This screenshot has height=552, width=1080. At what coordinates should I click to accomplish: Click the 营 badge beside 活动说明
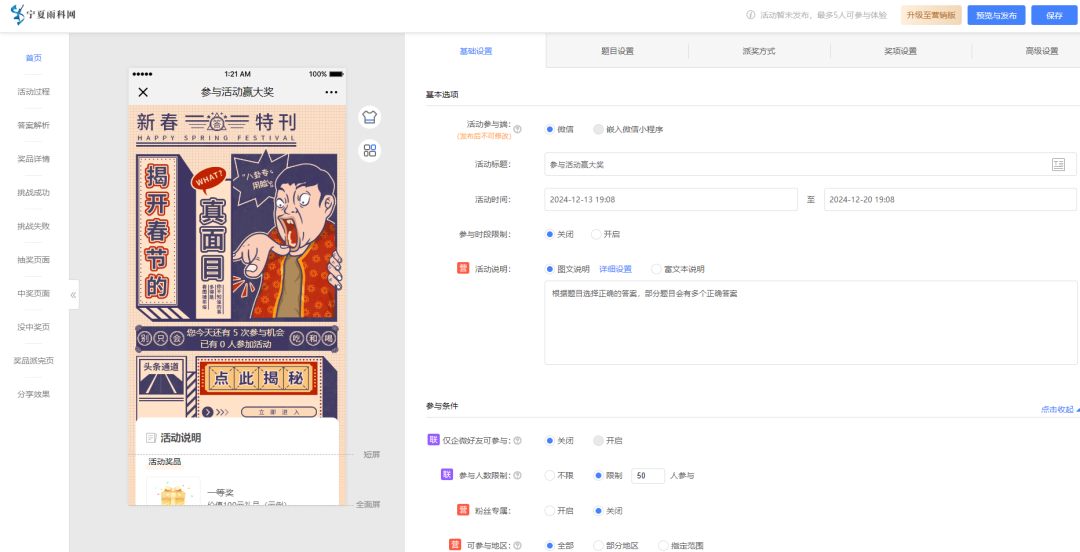click(464, 268)
